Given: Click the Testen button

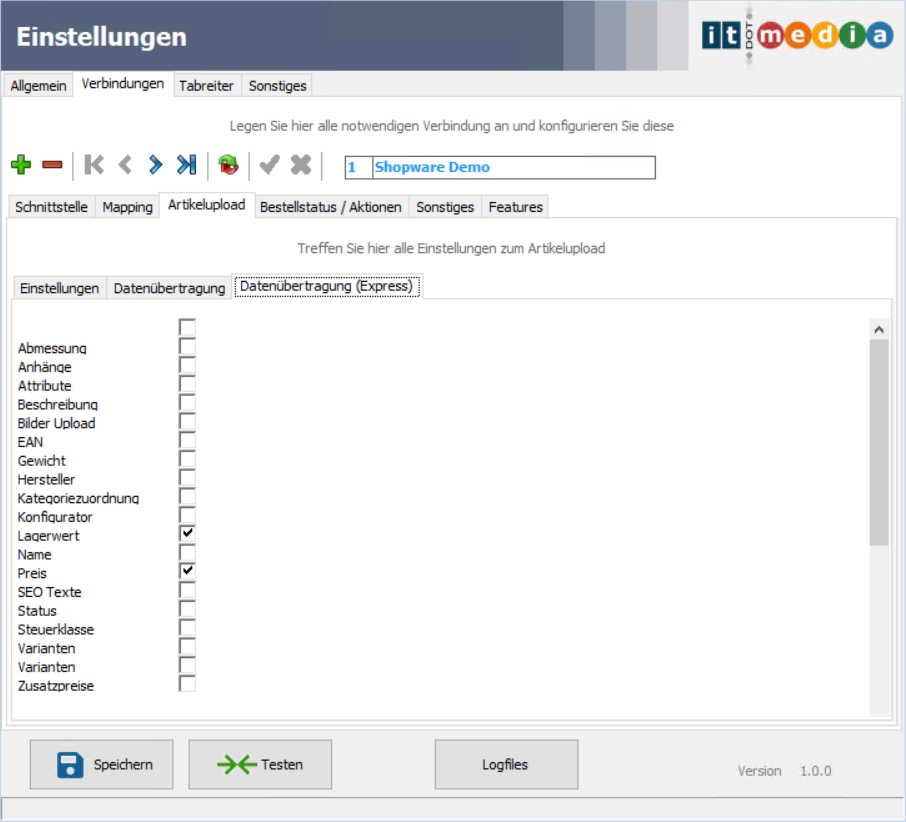Looking at the screenshot, I should pos(260,765).
